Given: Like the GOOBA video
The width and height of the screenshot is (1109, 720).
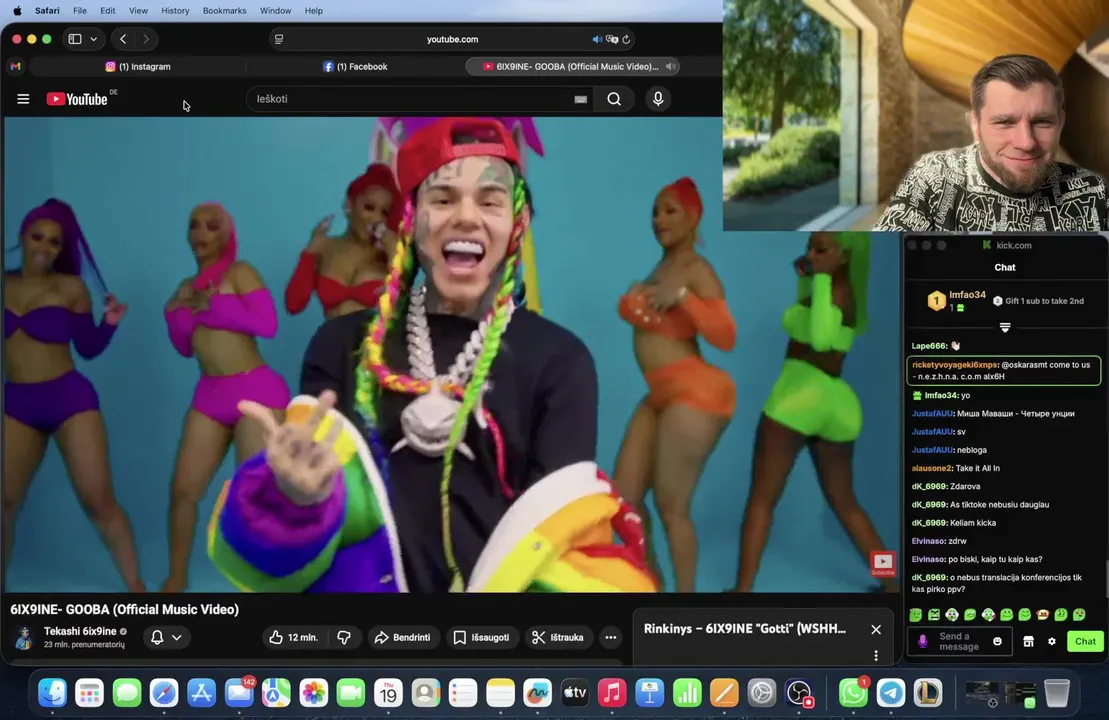Looking at the screenshot, I should (x=294, y=637).
